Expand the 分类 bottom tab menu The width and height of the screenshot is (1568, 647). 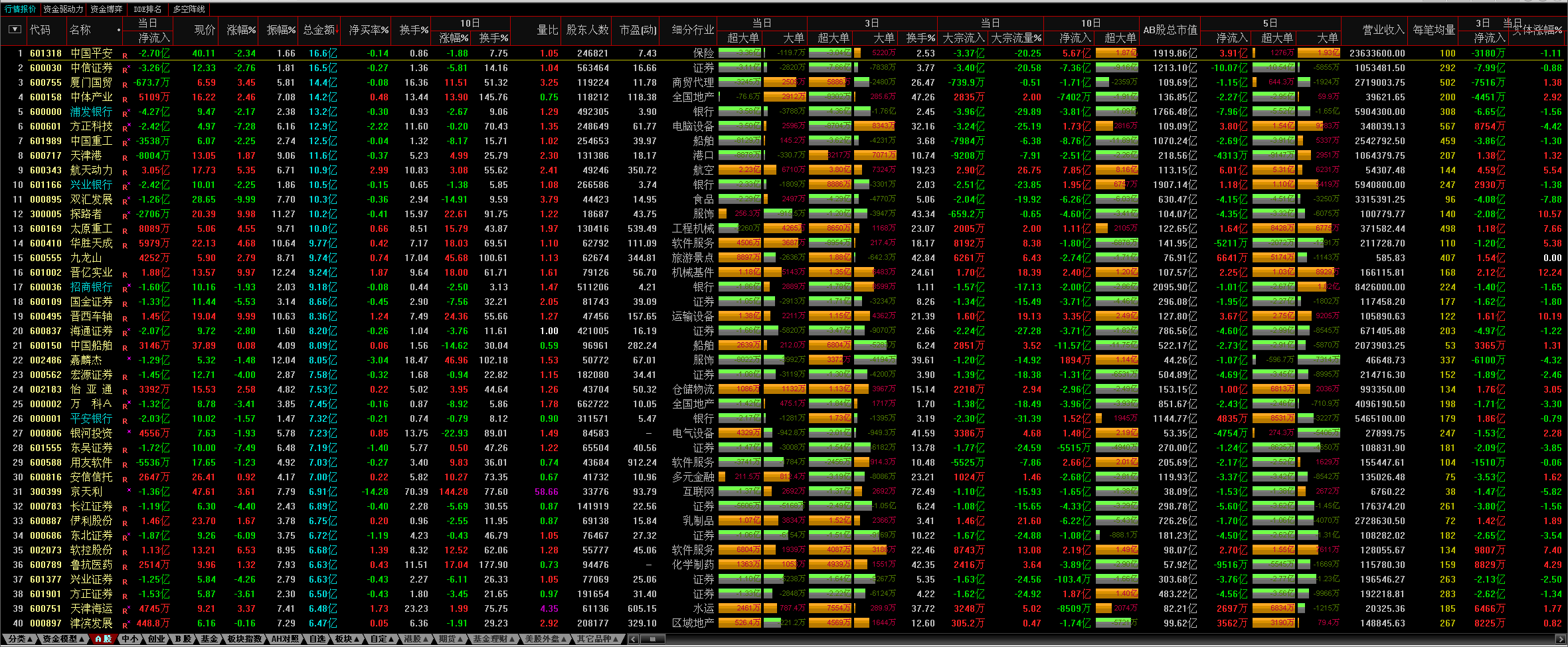point(19,639)
